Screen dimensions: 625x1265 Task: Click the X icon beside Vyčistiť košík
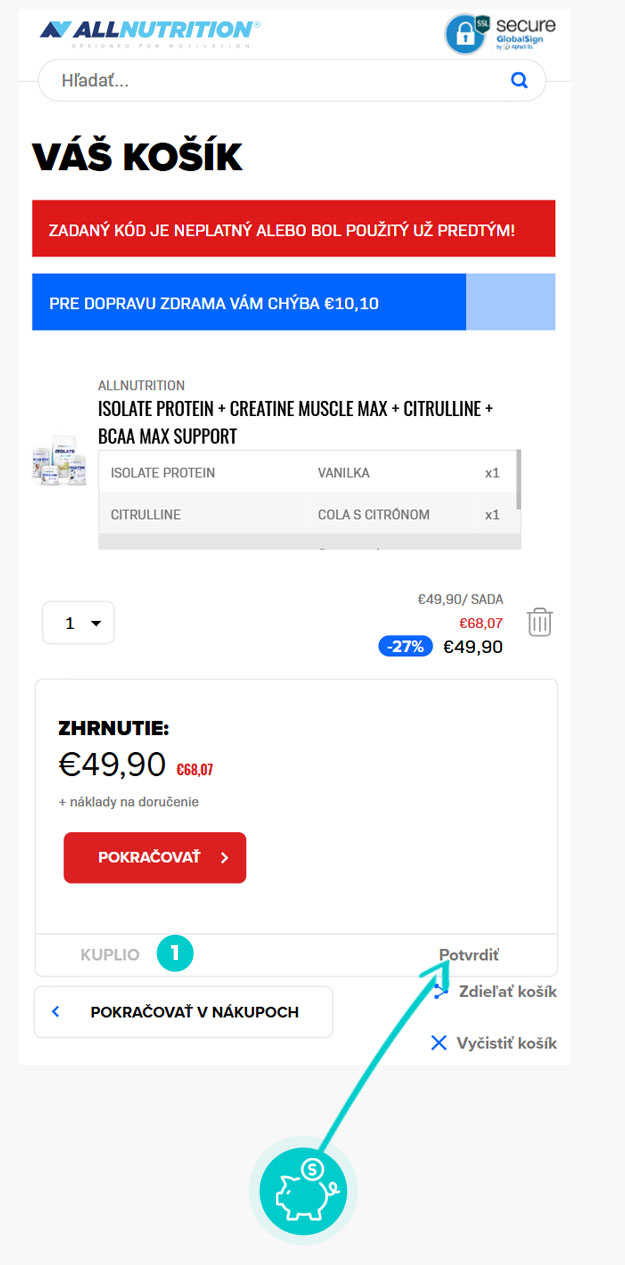click(438, 1043)
